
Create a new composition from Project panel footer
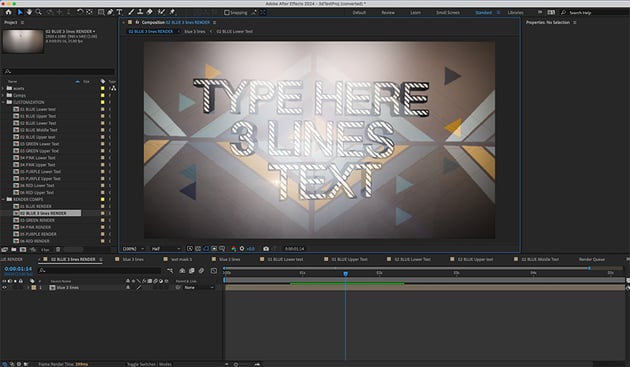point(23,250)
